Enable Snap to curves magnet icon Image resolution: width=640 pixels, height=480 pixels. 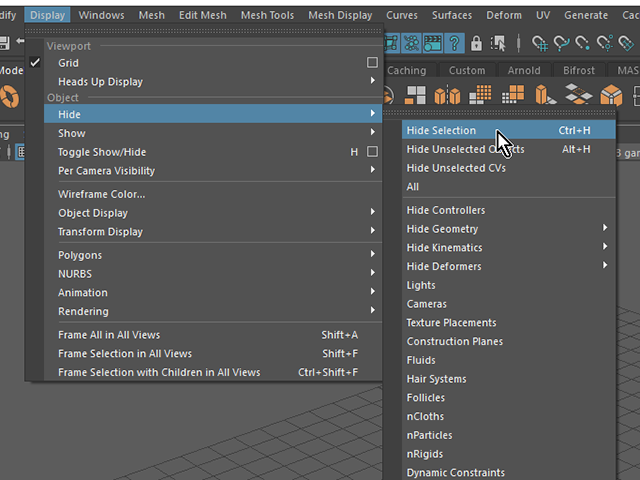coord(562,43)
